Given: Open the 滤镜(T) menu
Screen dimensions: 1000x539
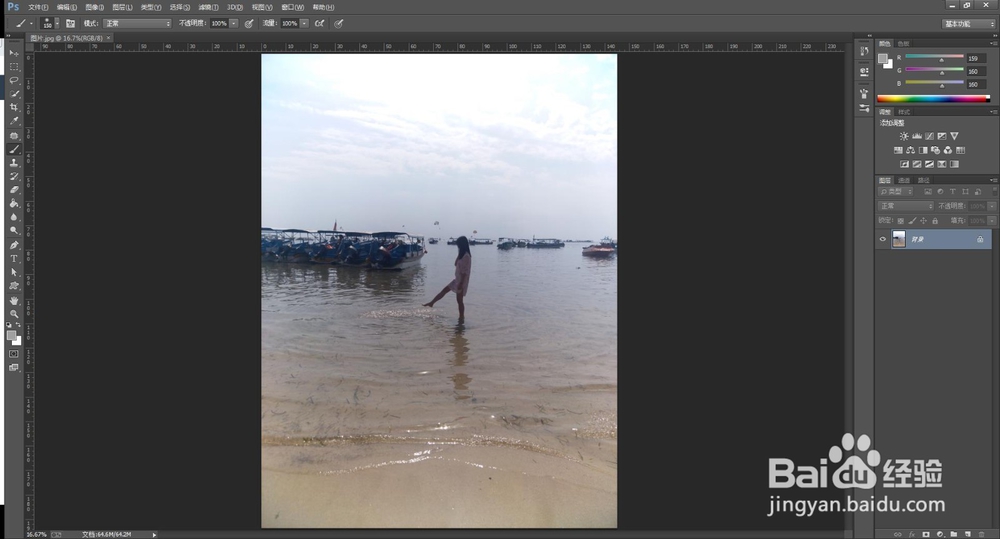Looking at the screenshot, I should point(208,8).
